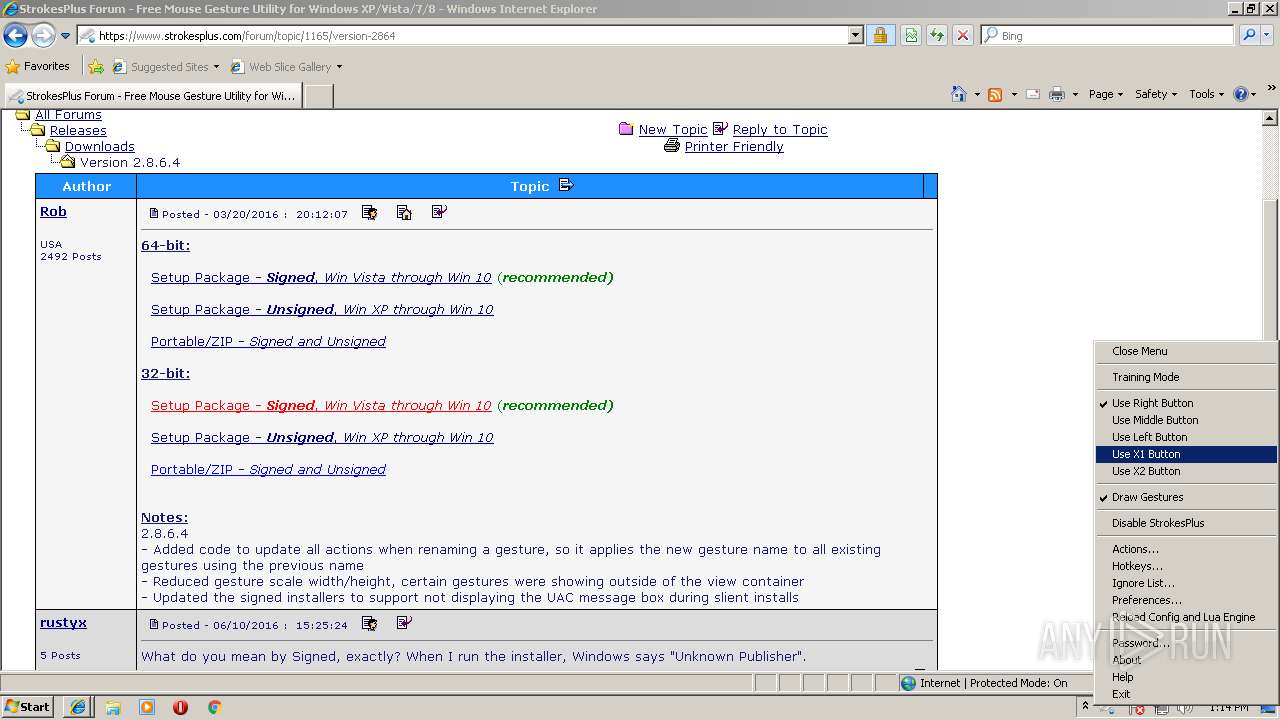Viewport: 1280px width, 720px height.
Task: Download 32-bit Signed Setup Package red link
Action: click(x=321, y=405)
